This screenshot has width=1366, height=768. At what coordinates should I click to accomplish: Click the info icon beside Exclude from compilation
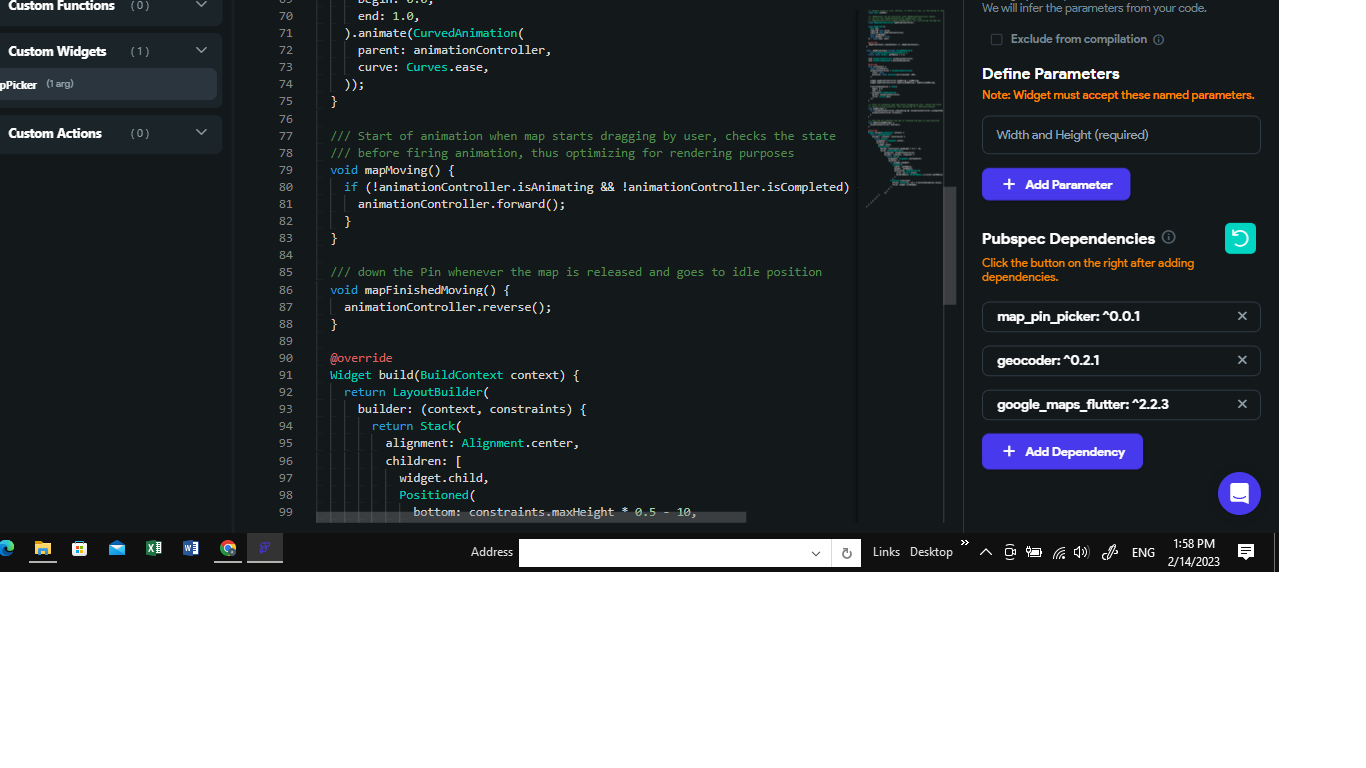[x=1158, y=38]
